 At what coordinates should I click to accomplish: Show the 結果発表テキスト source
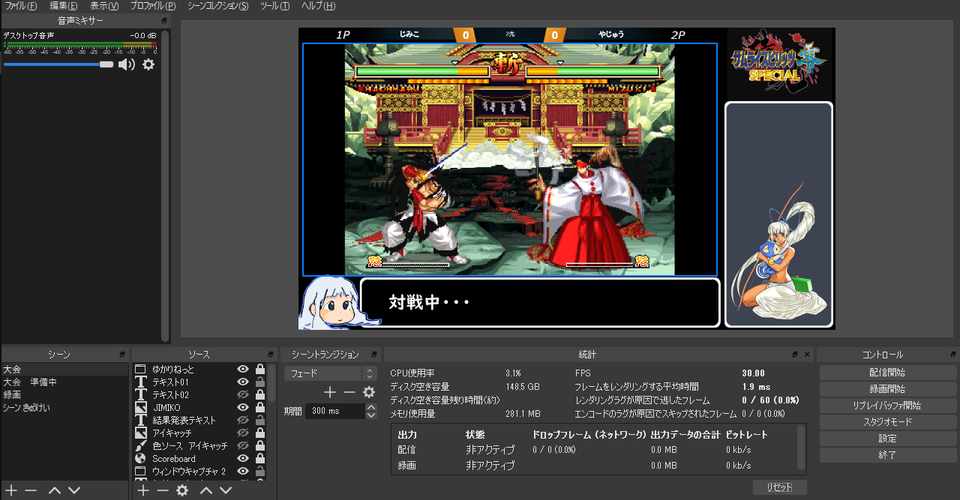(x=243, y=420)
